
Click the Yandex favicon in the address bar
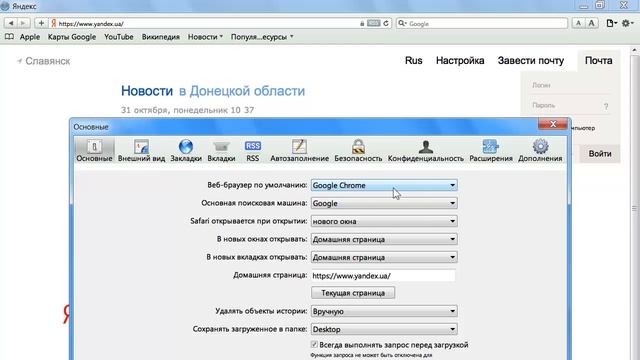[53, 23]
